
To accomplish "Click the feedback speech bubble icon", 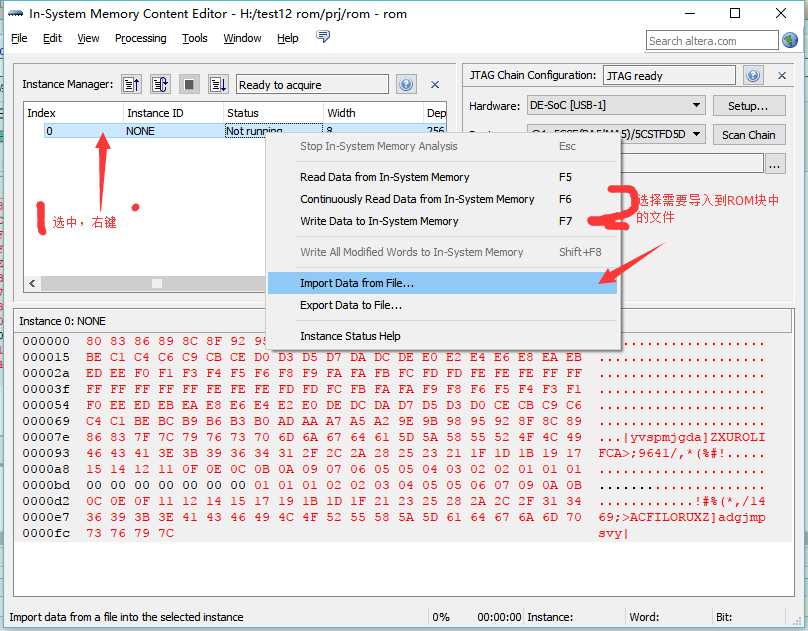I will point(323,37).
